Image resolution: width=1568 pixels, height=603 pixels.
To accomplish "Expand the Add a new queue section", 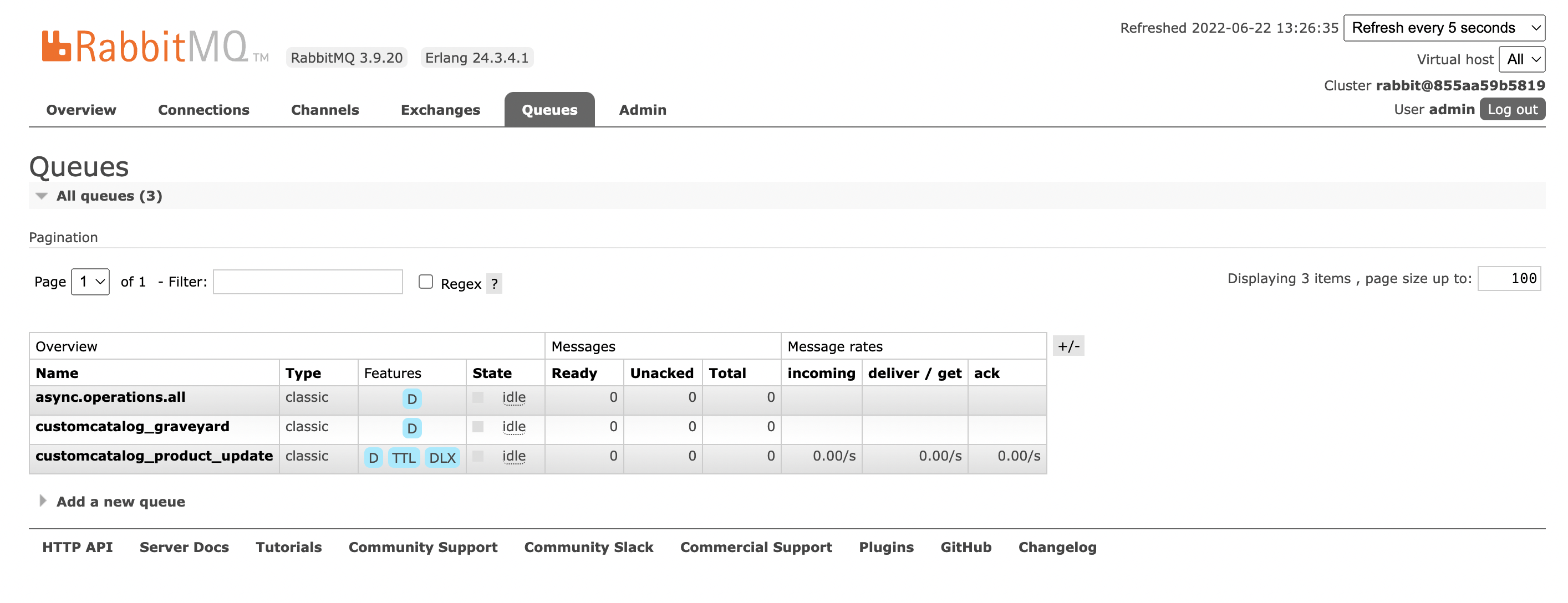I will point(120,502).
